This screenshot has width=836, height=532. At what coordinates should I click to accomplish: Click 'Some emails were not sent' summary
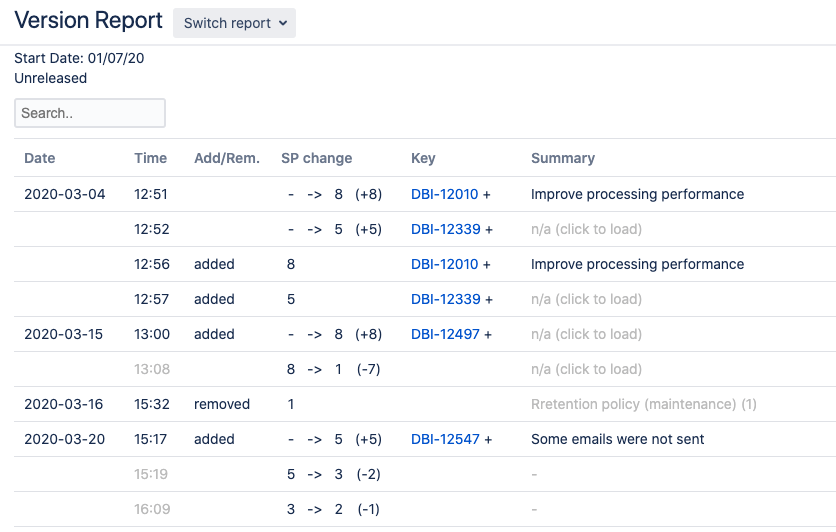click(617, 439)
